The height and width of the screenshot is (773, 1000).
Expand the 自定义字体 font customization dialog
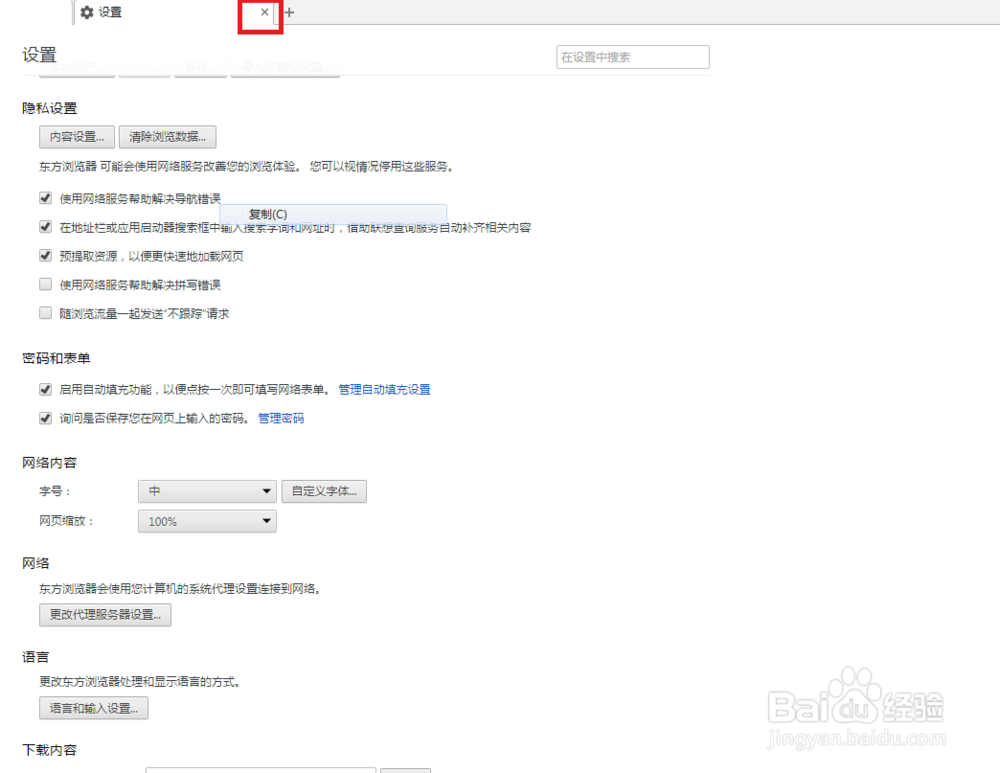pyautogui.click(x=323, y=491)
